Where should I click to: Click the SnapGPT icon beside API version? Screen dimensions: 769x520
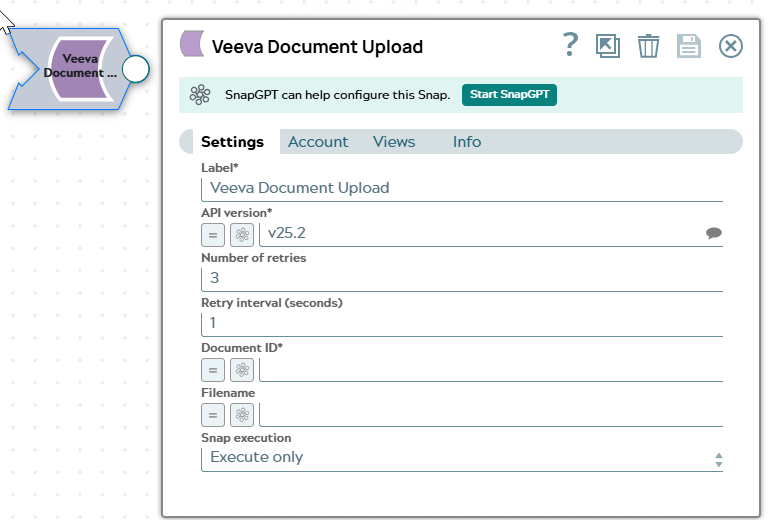coord(242,235)
